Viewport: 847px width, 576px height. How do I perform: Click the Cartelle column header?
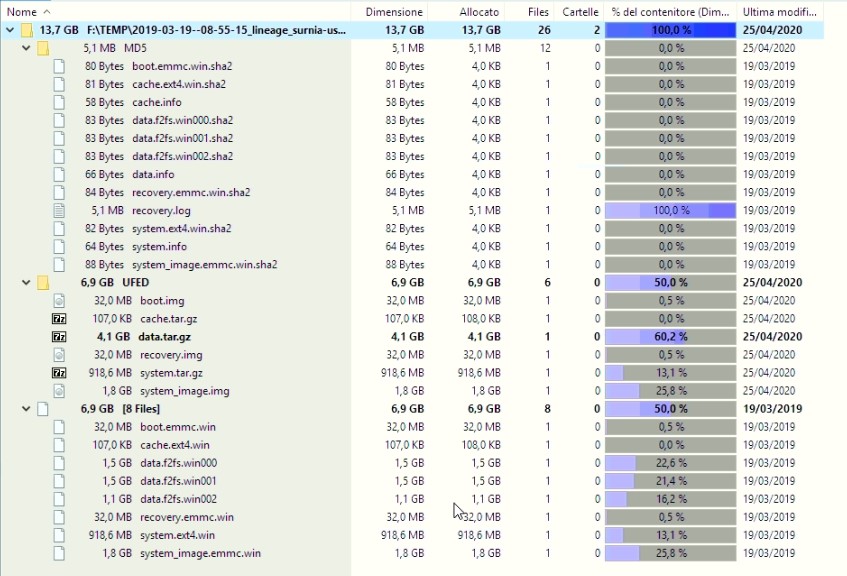pos(580,11)
